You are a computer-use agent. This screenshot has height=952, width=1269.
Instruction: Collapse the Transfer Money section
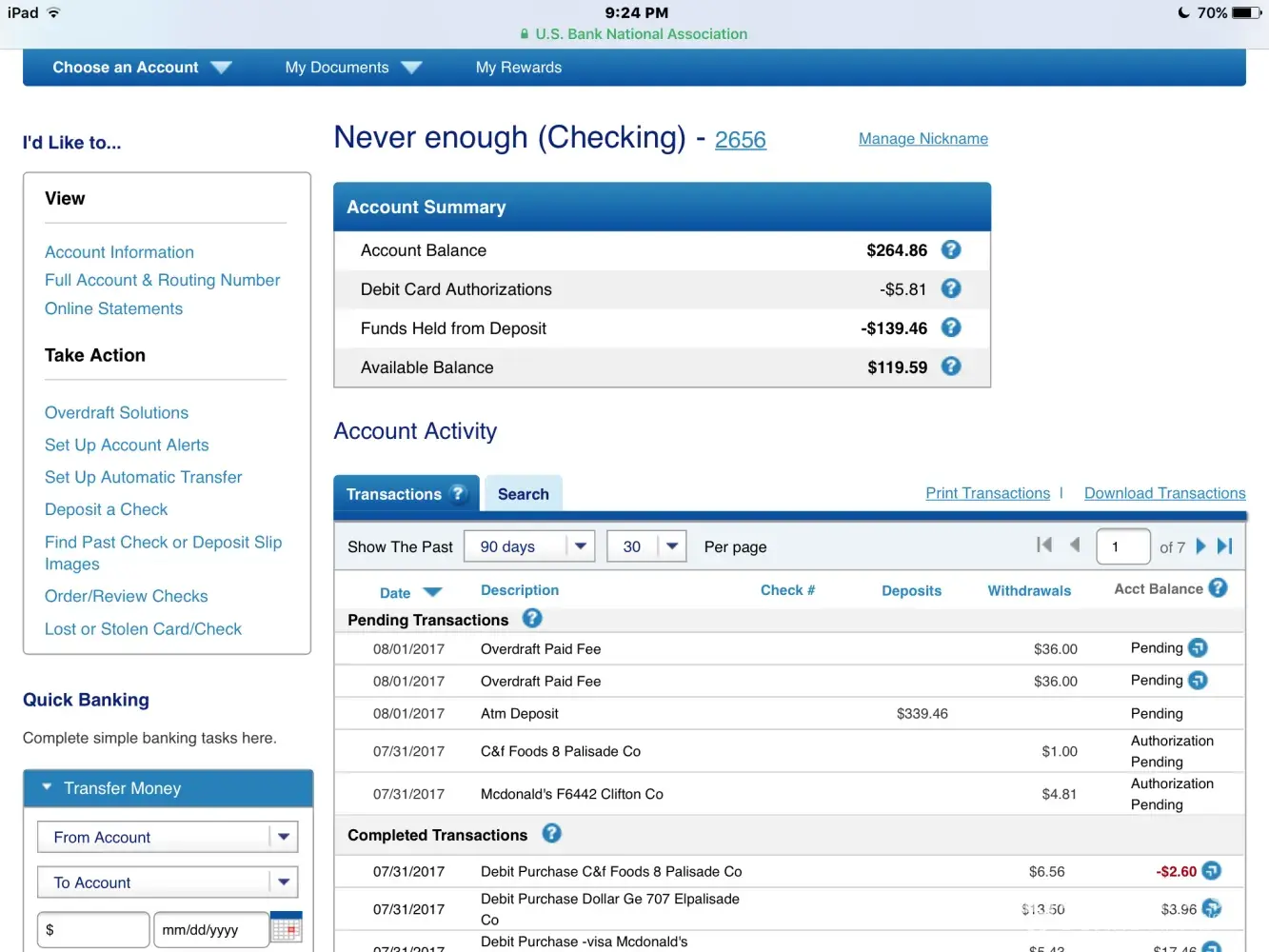point(48,788)
